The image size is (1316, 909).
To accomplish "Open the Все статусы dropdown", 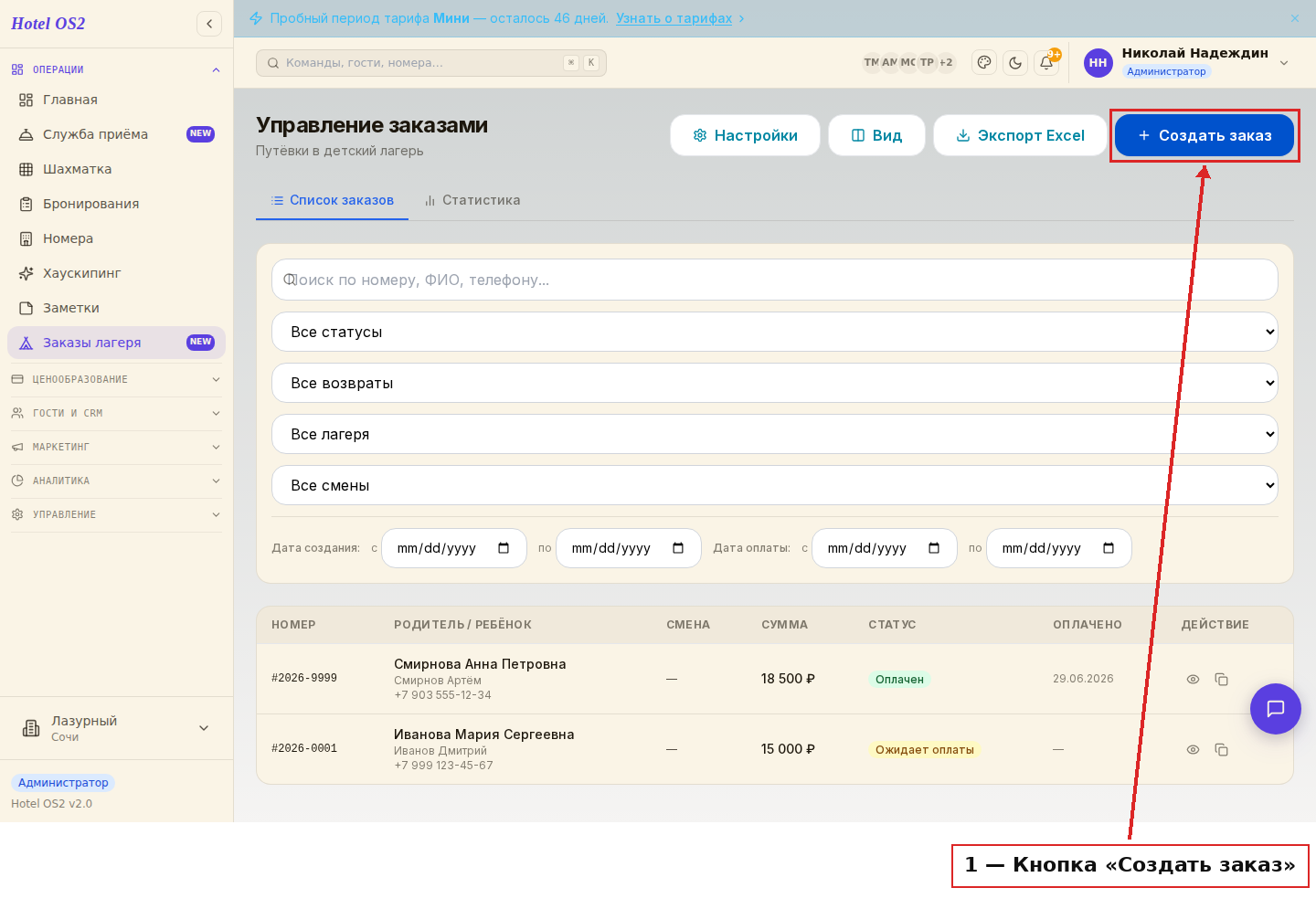I will [775, 332].
